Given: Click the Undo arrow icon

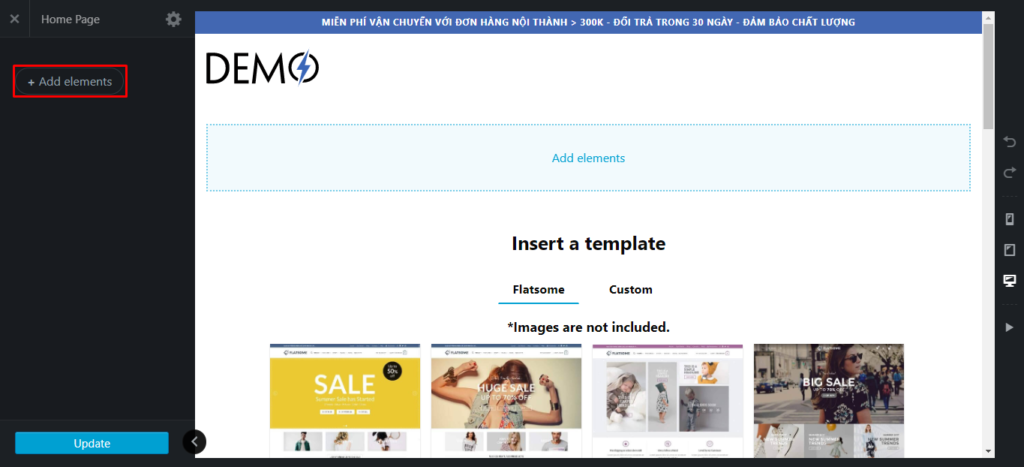Looking at the screenshot, I should [1009, 144].
